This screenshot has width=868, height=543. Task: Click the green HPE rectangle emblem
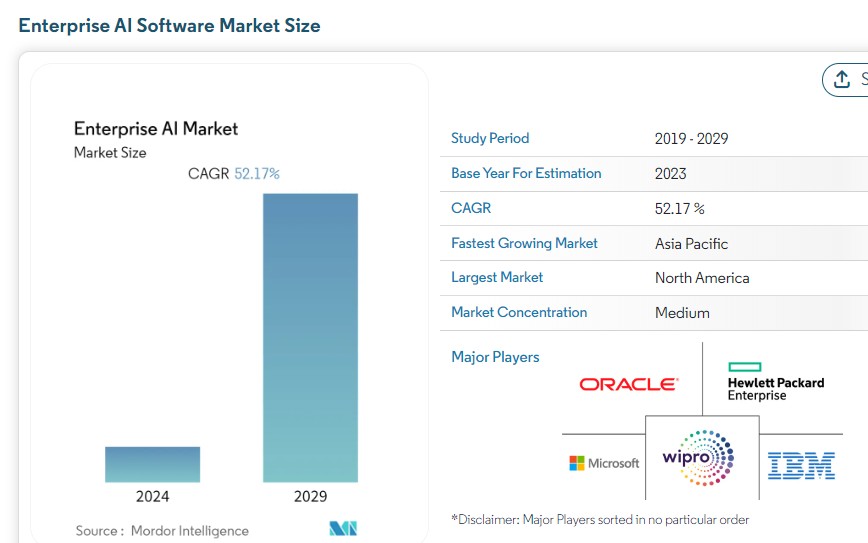tap(745, 367)
